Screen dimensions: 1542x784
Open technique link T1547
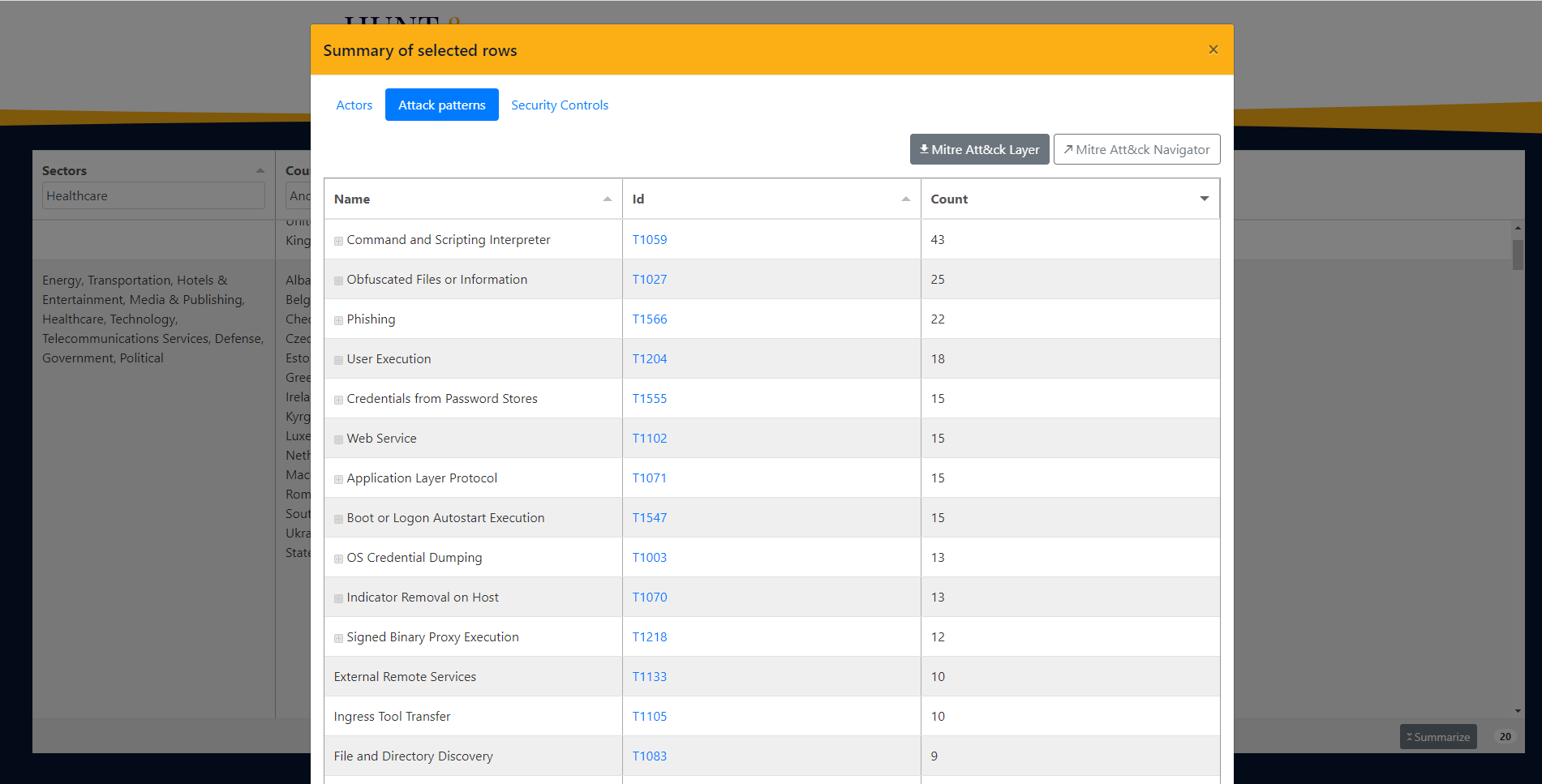click(x=650, y=517)
